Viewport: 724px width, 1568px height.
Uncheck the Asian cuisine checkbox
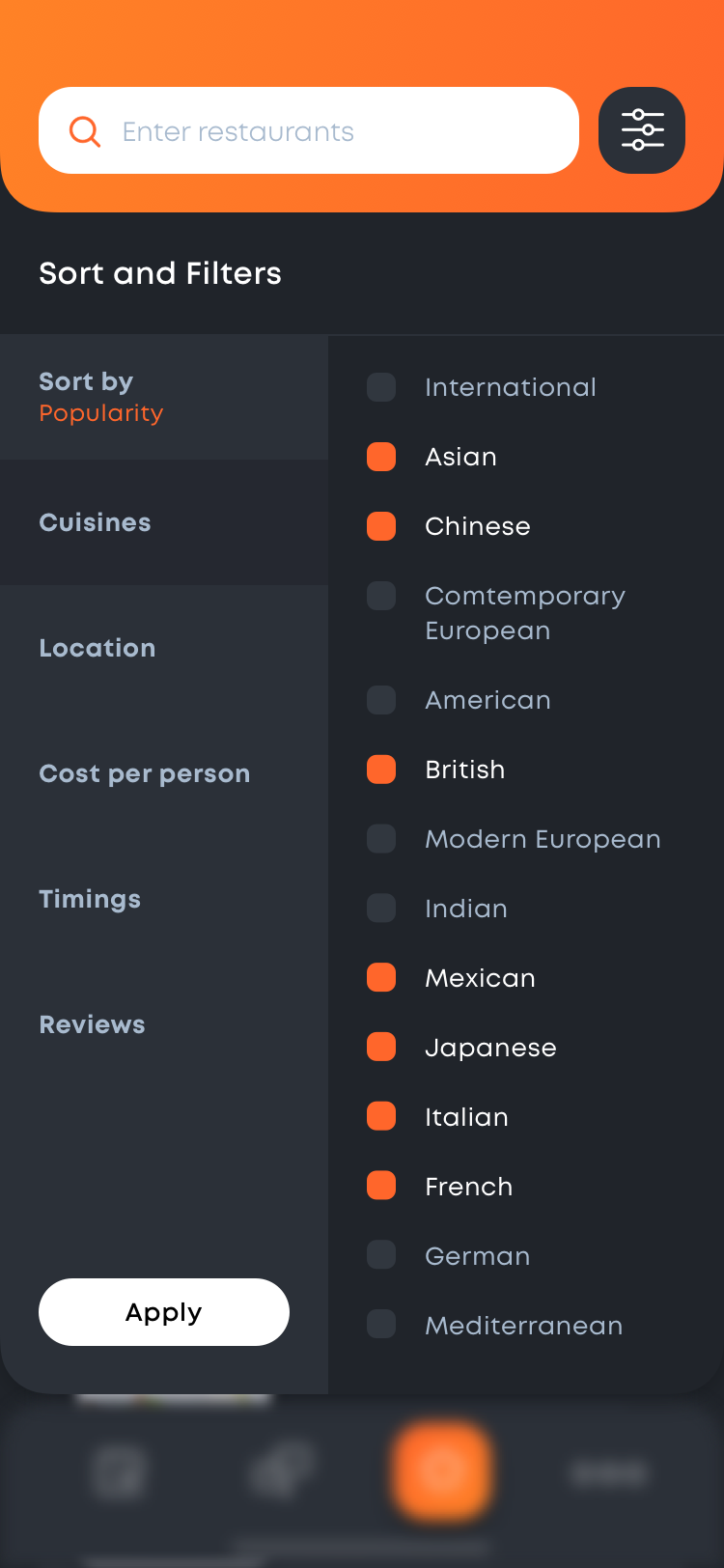(381, 457)
